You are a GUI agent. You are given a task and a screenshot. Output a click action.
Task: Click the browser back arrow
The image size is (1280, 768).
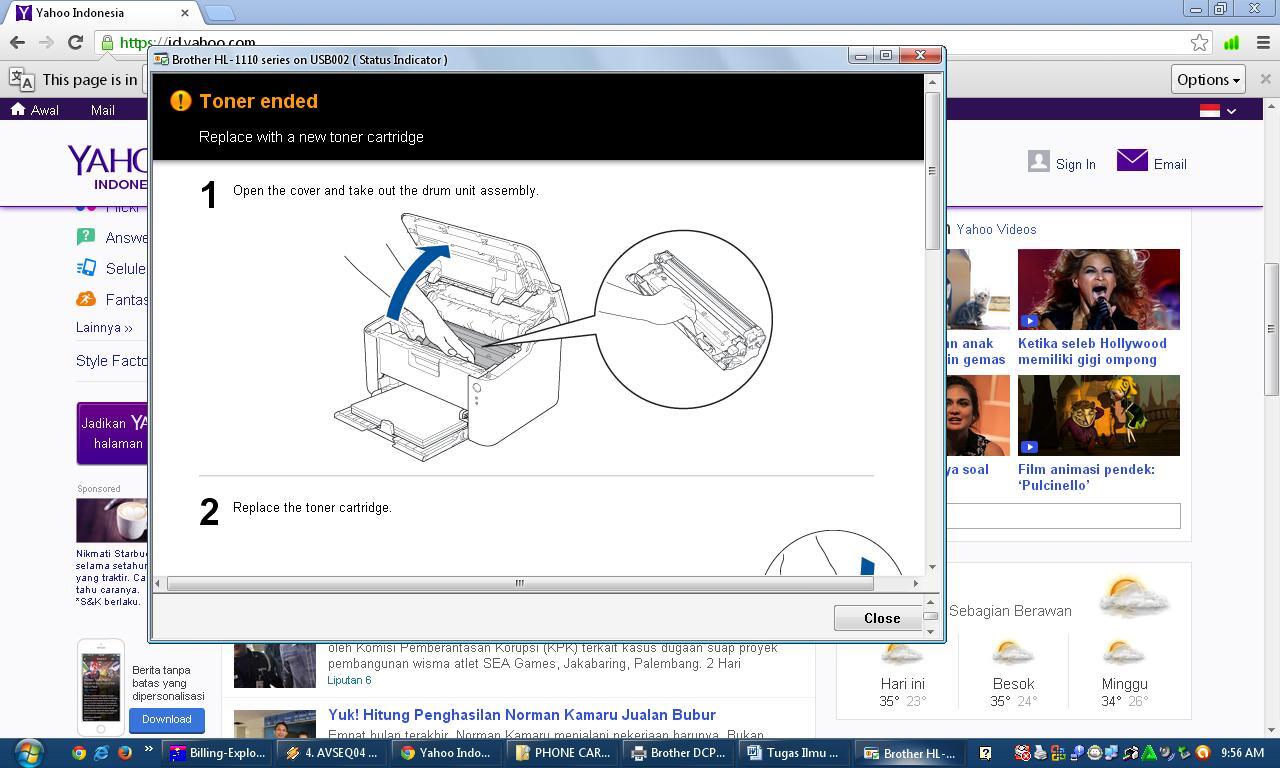(17, 42)
